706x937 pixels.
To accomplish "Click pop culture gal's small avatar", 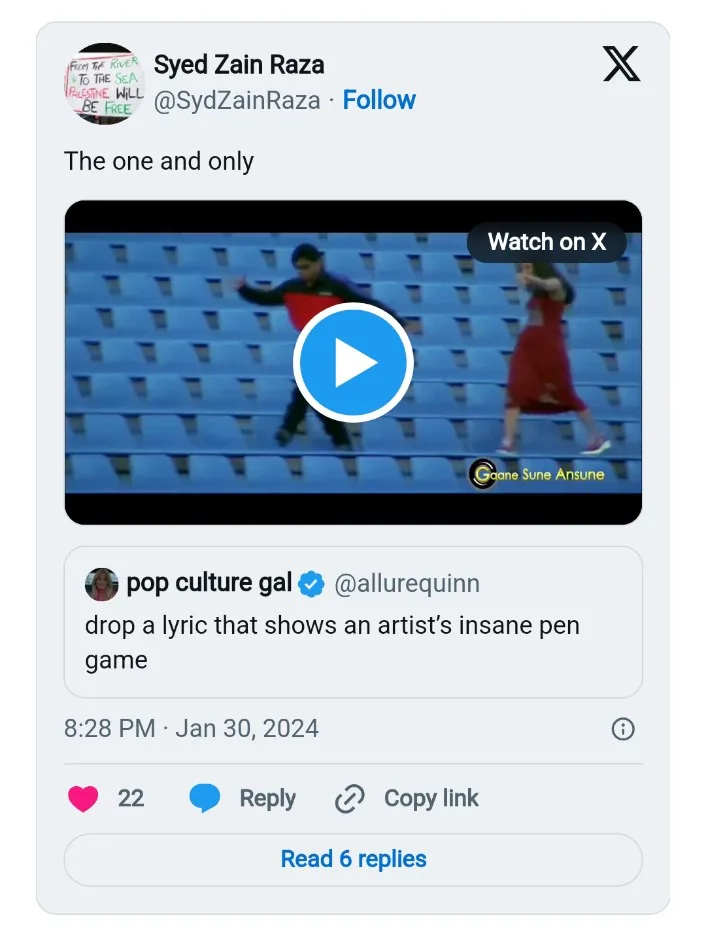I will click(102, 584).
